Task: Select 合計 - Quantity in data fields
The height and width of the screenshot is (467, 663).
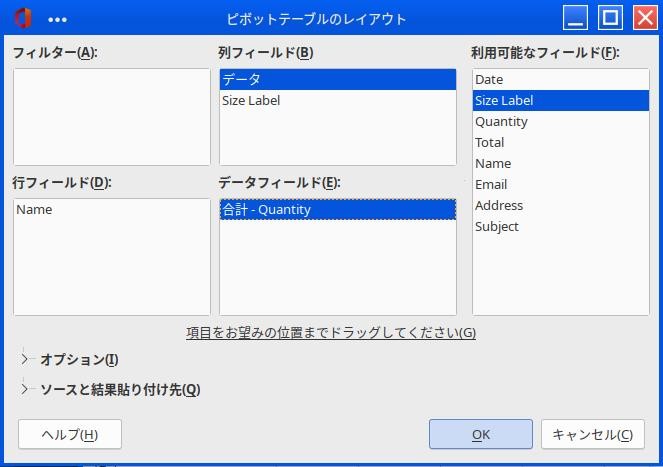Action: (266, 209)
